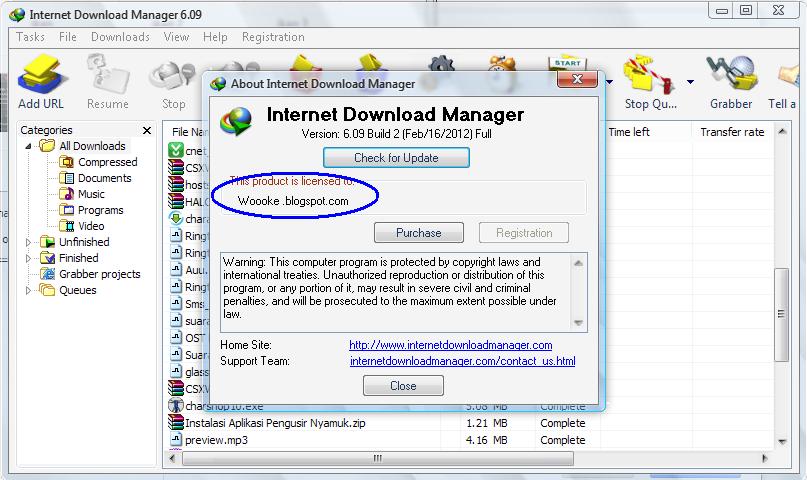
Task: Click the Pengusir Nyamuk zip archive icon
Action: pyautogui.click(x=176, y=423)
